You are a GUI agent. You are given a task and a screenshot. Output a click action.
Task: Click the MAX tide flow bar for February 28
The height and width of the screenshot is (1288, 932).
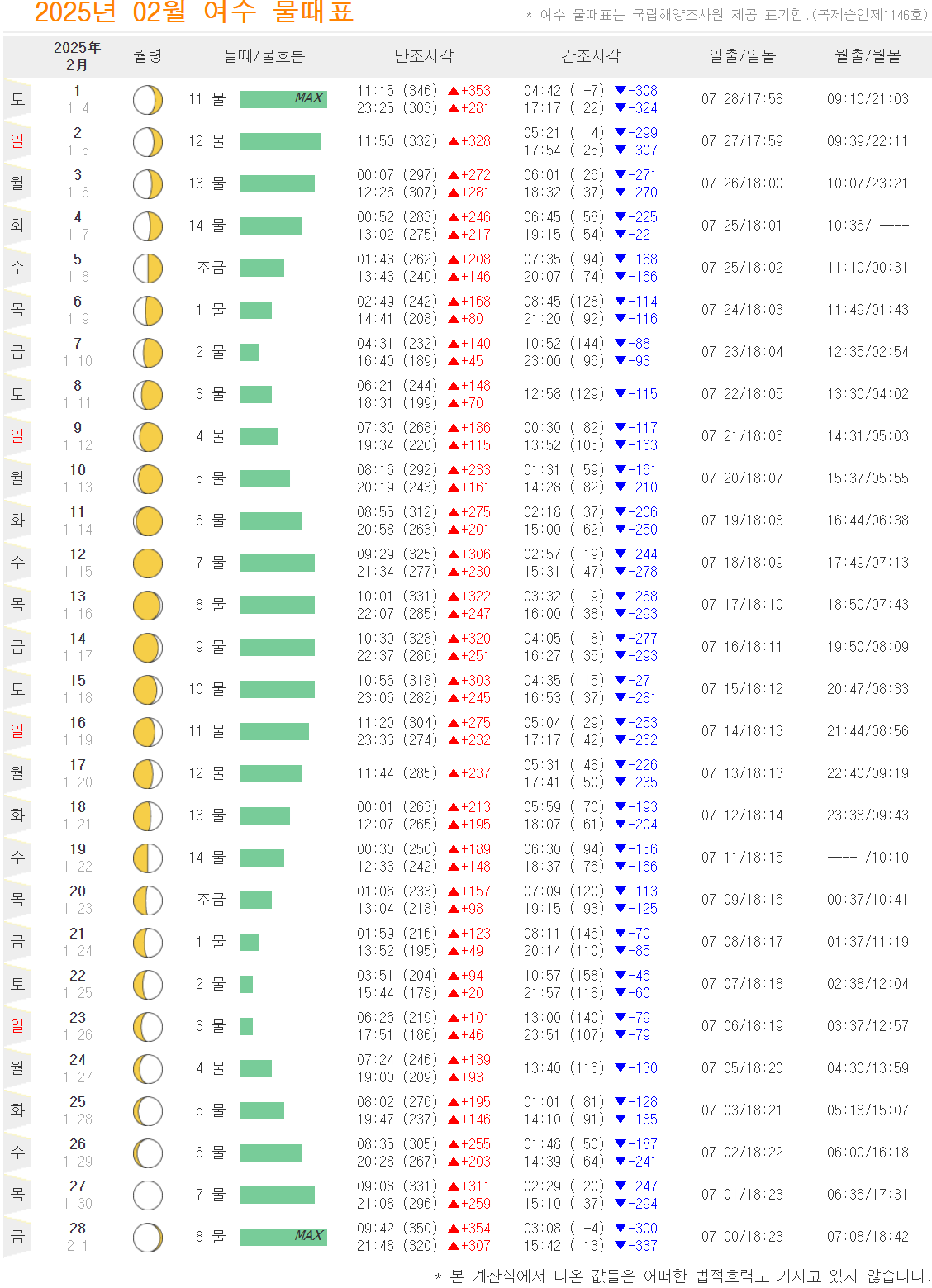point(283,1237)
